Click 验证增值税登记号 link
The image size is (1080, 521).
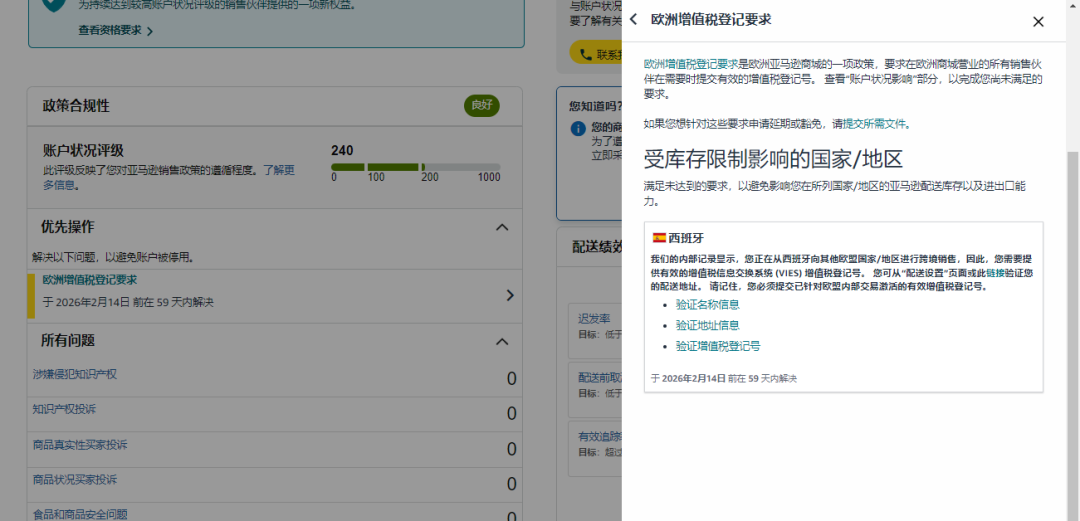click(717, 347)
